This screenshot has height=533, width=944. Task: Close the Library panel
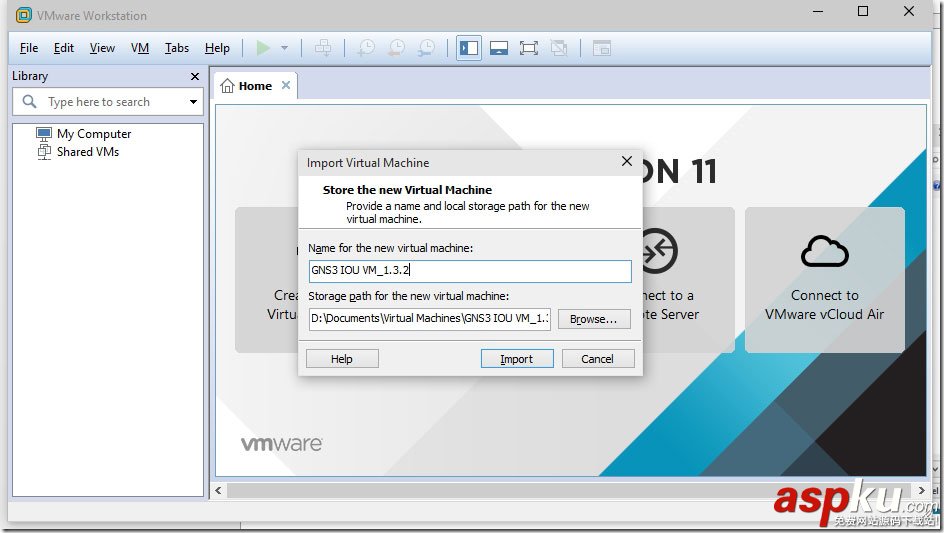point(194,76)
